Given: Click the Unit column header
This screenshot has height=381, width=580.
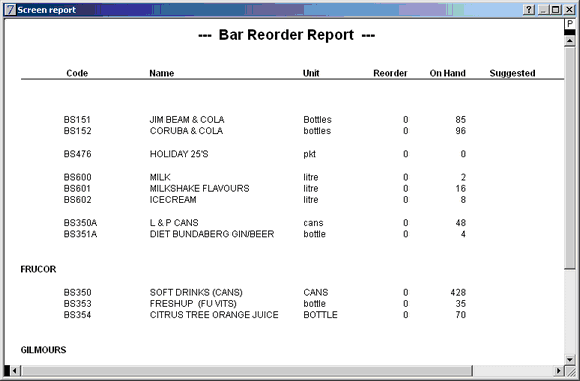Looking at the screenshot, I should [x=311, y=73].
